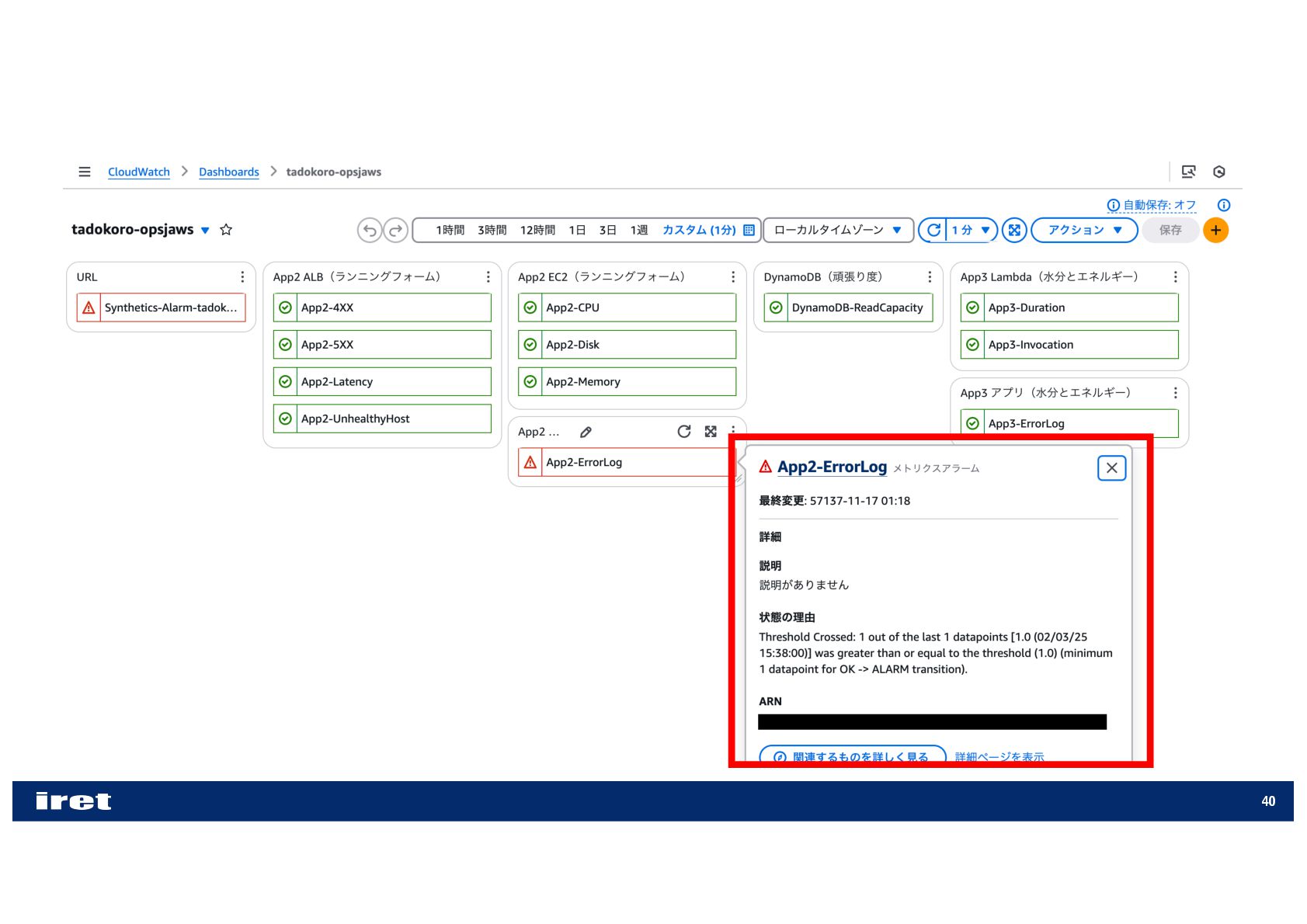The width and height of the screenshot is (1307, 924).
Task: Refresh the dashboard with the reload icon
Action: 933,231
